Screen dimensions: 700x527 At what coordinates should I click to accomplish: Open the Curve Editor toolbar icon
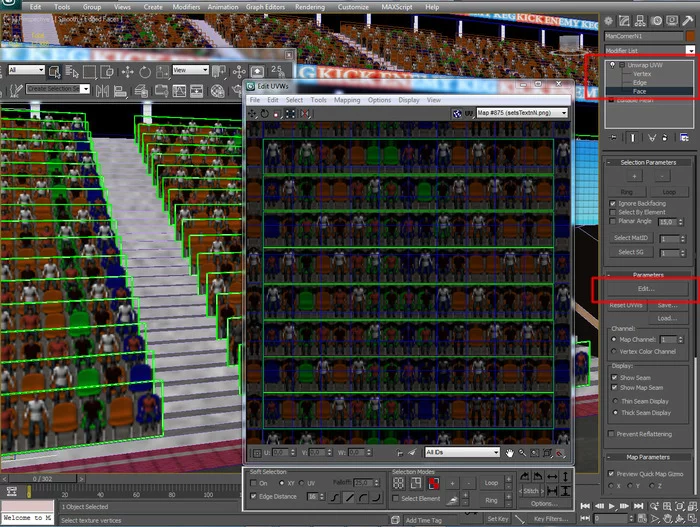(x=179, y=91)
